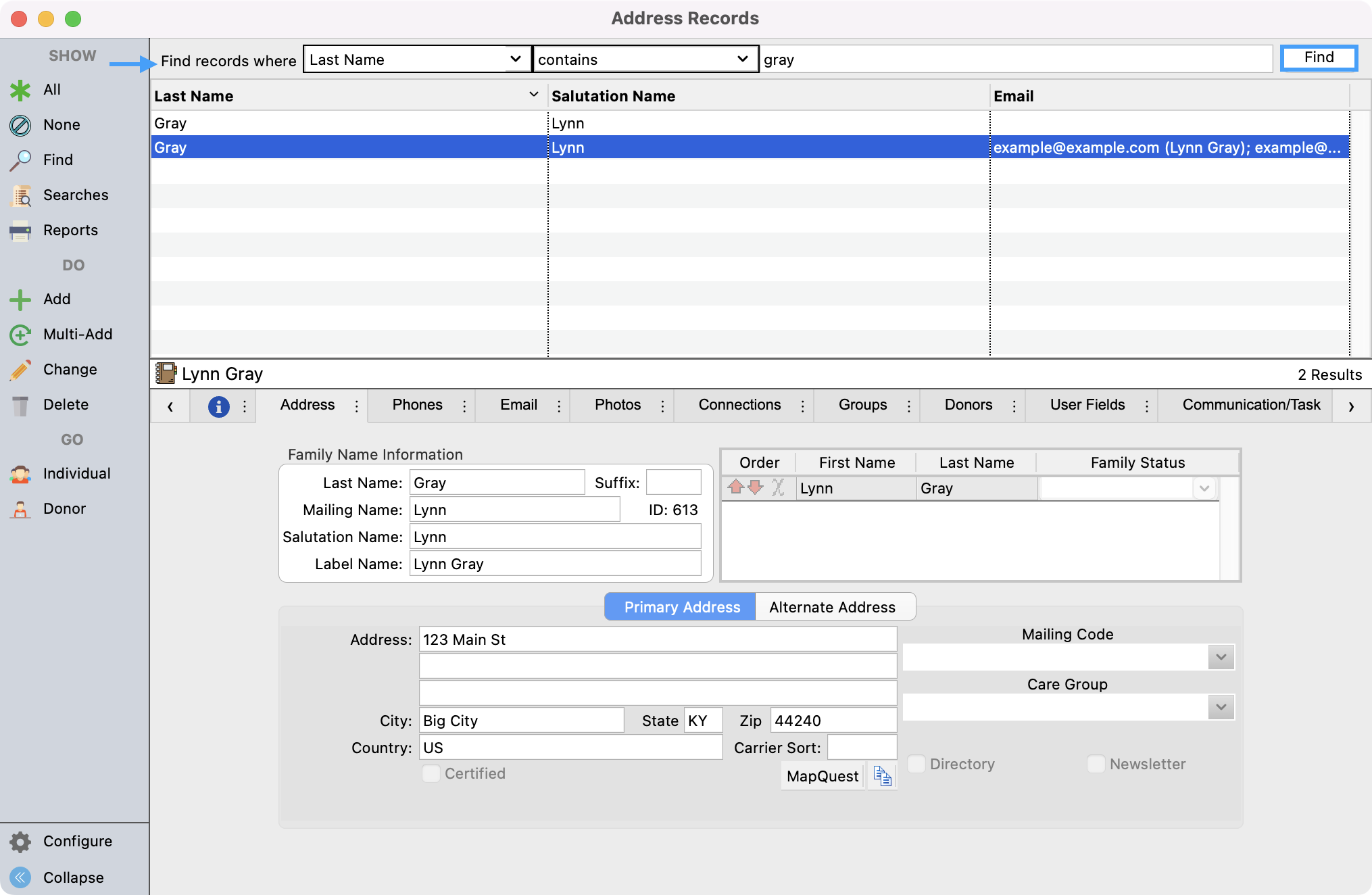Screen dimensions: 1372x895
Task: Check the Directory checkbox
Action: click(x=916, y=764)
